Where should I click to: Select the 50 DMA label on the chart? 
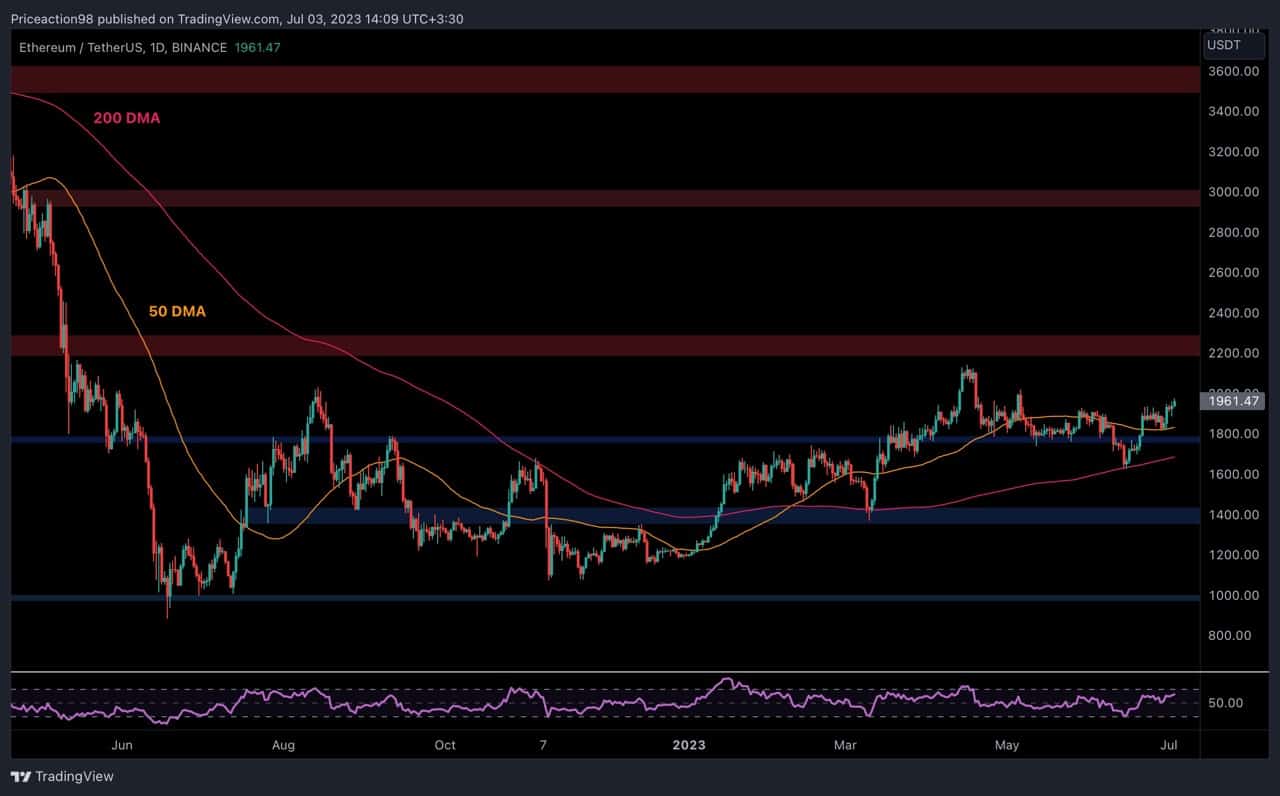click(x=178, y=311)
